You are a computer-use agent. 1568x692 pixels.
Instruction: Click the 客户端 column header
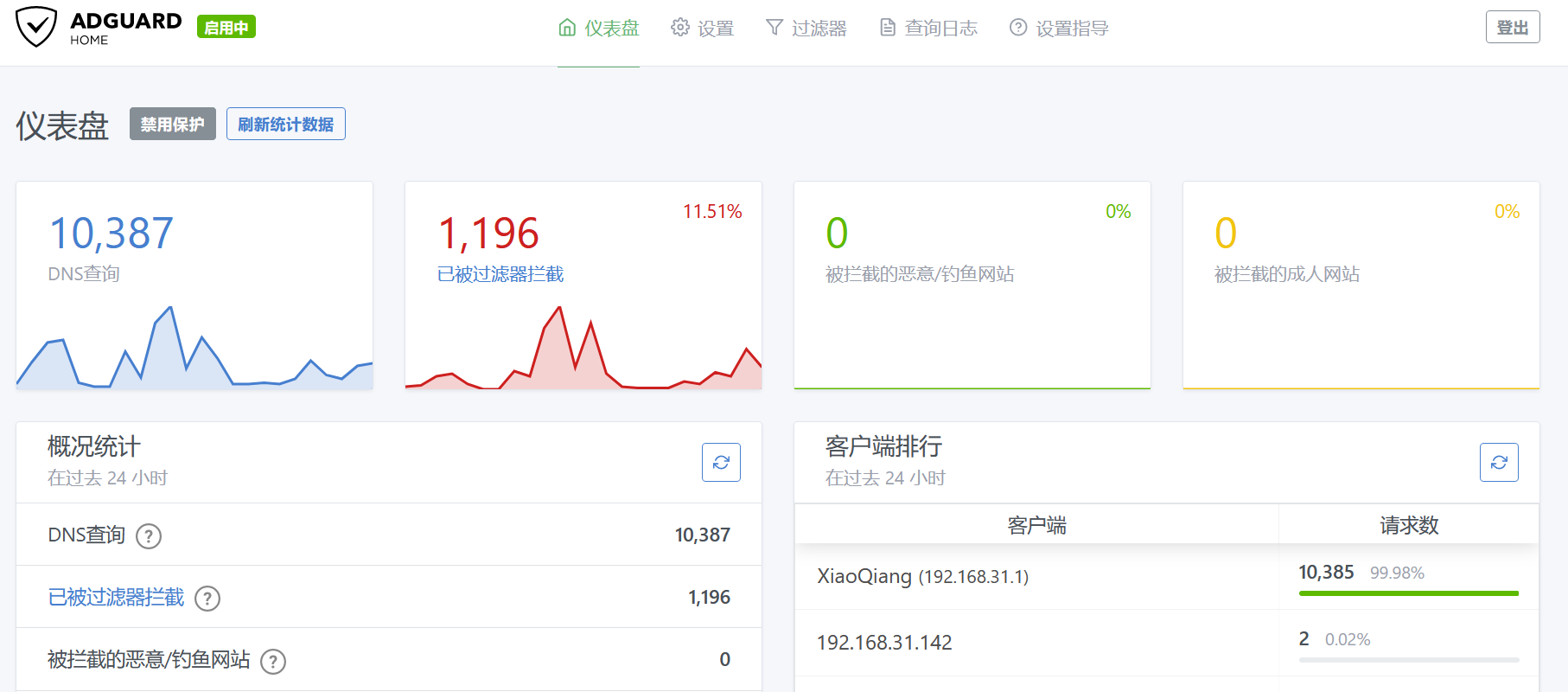pos(1036,525)
